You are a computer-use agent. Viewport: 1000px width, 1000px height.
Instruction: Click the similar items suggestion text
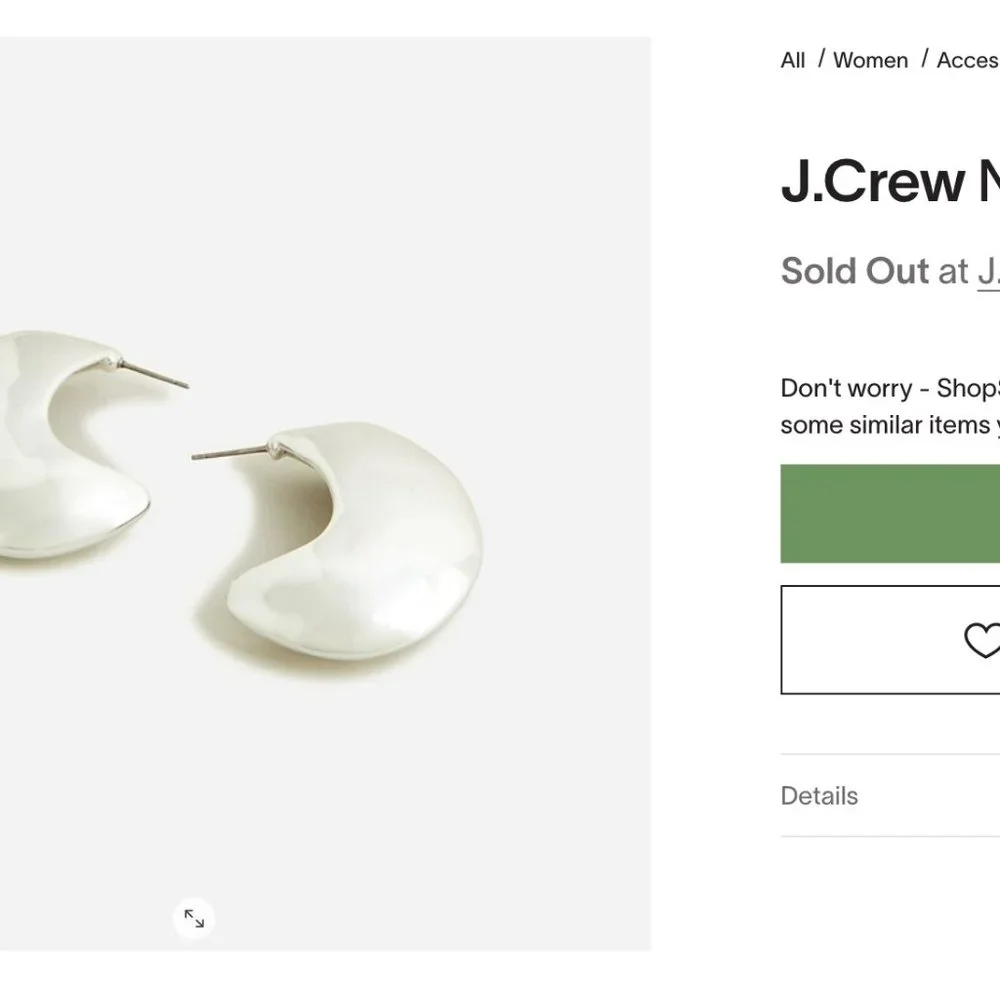tap(890, 406)
